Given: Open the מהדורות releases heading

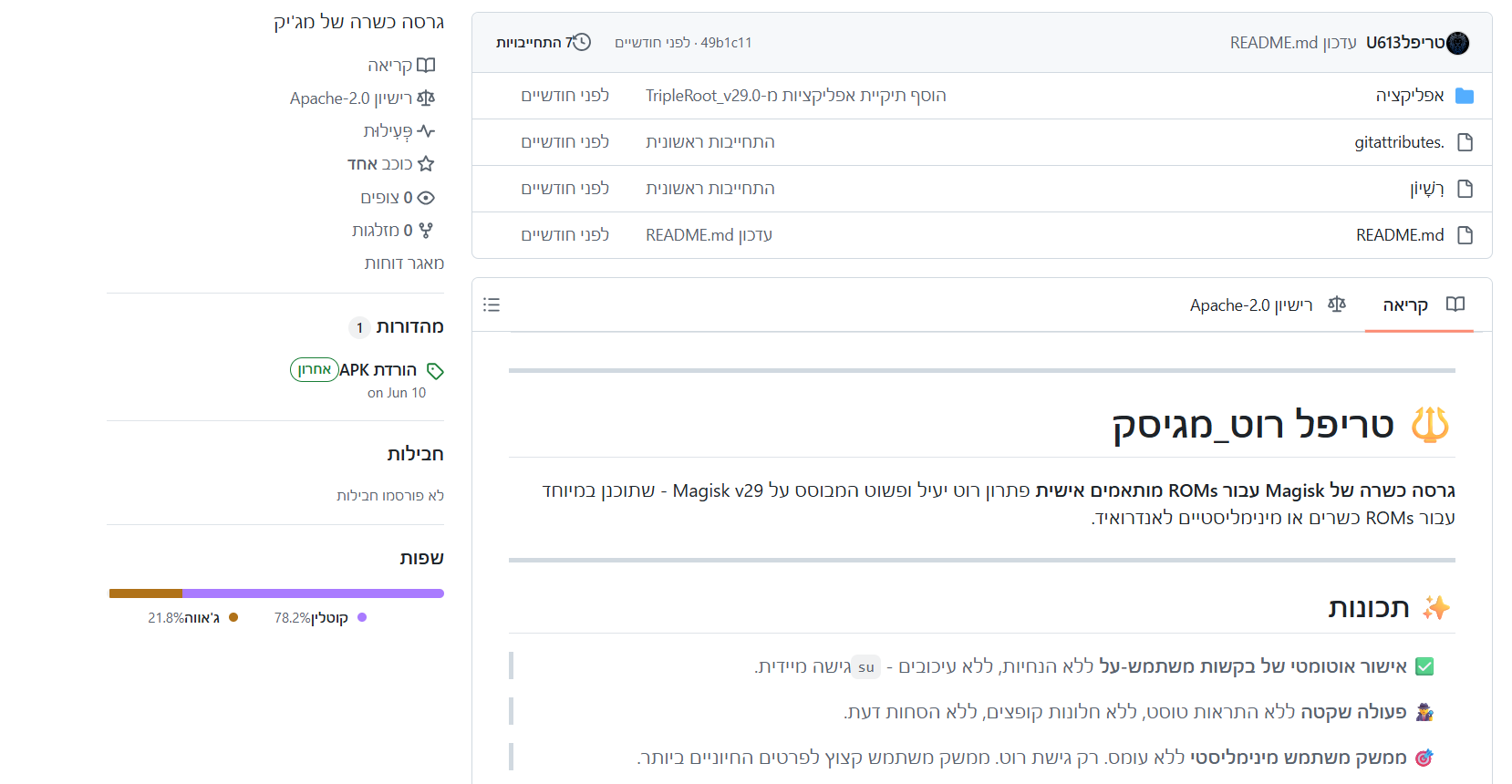Looking at the screenshot, I should [x=409, y=326].
